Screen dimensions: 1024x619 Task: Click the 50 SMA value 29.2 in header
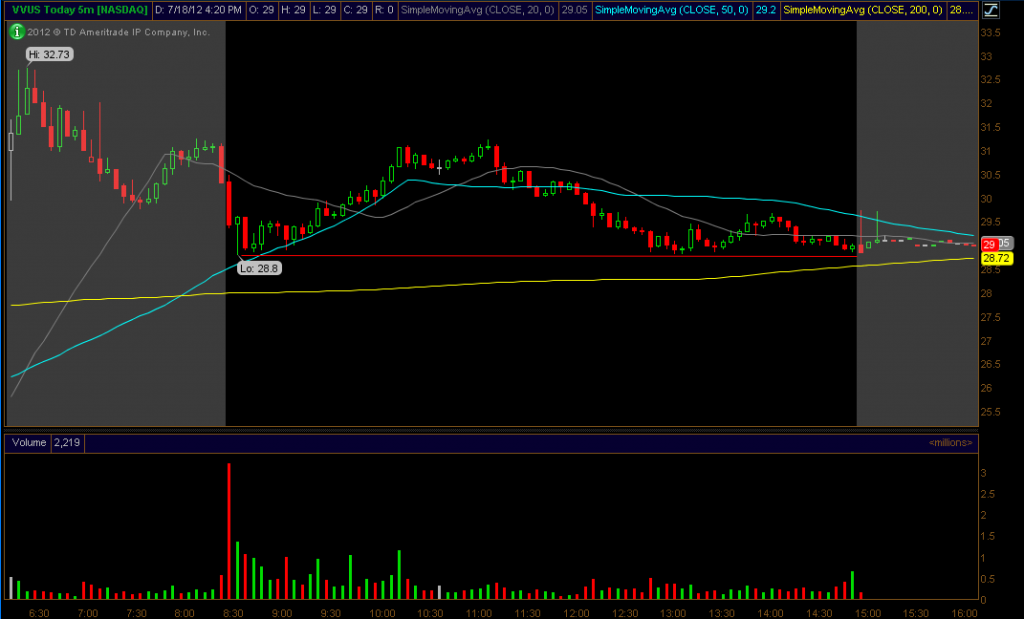(x=765, y=10)
